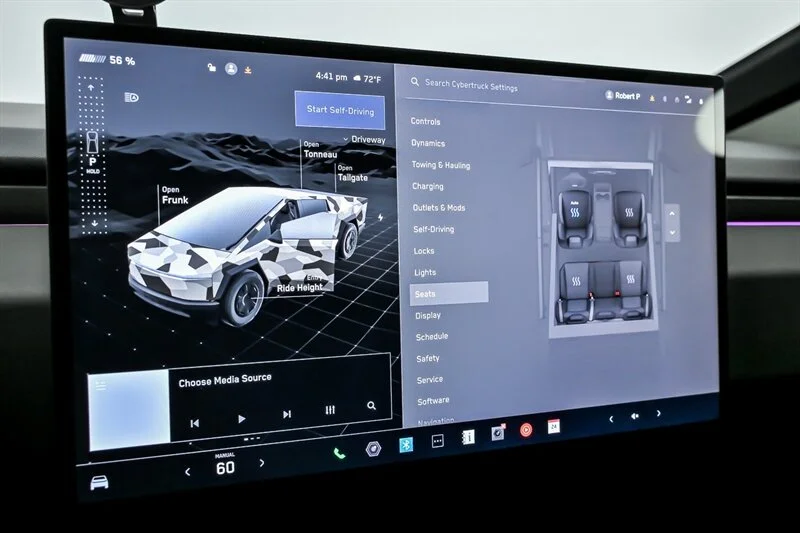Tap the media search magnifier icon

[x=371, y=405]
